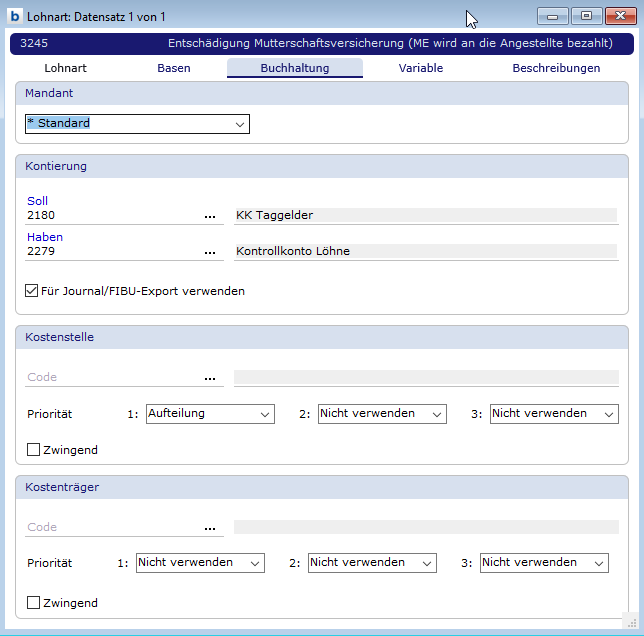Screen dimensions: 644x636
Task: Uncheck Für Journal/FIBU-Export verwenden
Action: coord(33,291)
